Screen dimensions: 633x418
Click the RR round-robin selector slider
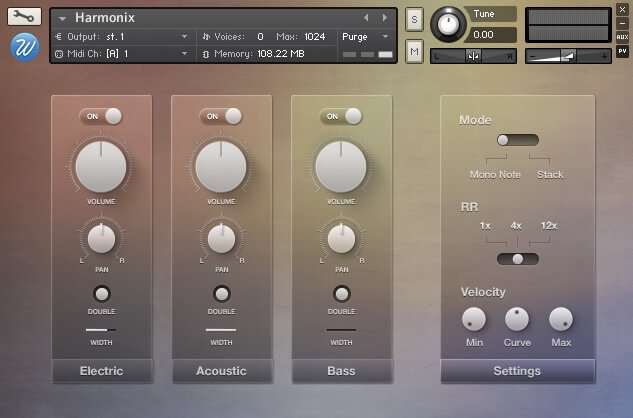pos(517,258)
